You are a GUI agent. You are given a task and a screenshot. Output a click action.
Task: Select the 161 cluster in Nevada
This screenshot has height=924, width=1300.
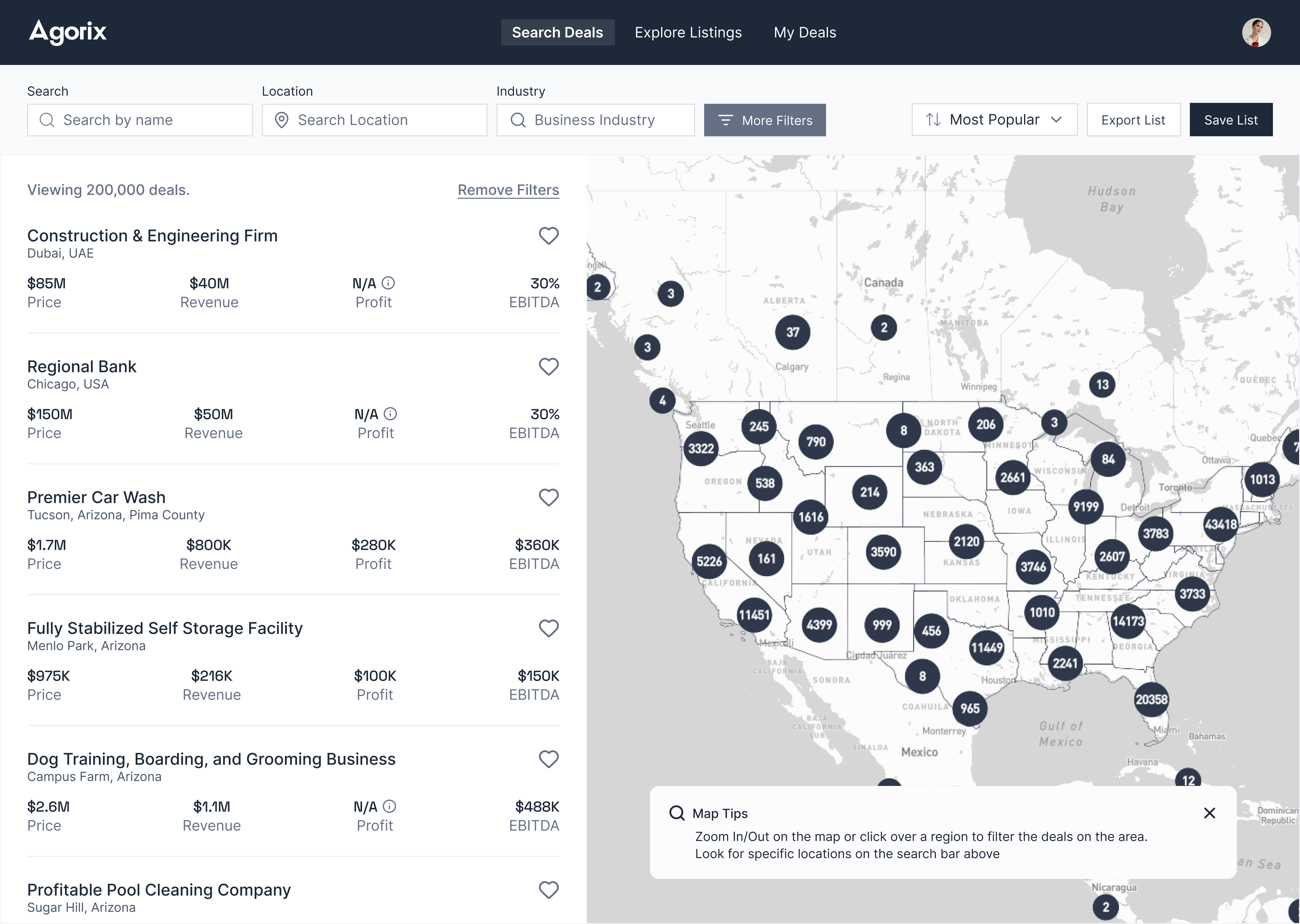(766, 559)
